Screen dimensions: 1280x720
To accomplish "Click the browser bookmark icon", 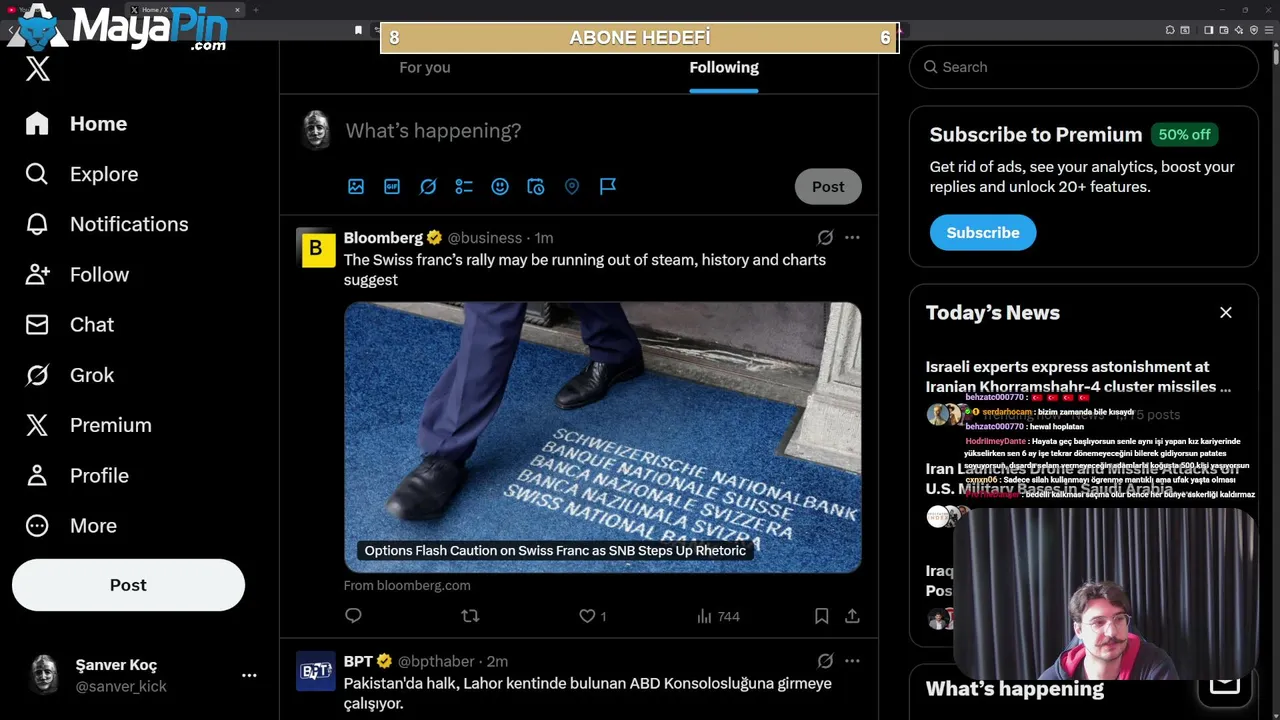I will 358,30.
